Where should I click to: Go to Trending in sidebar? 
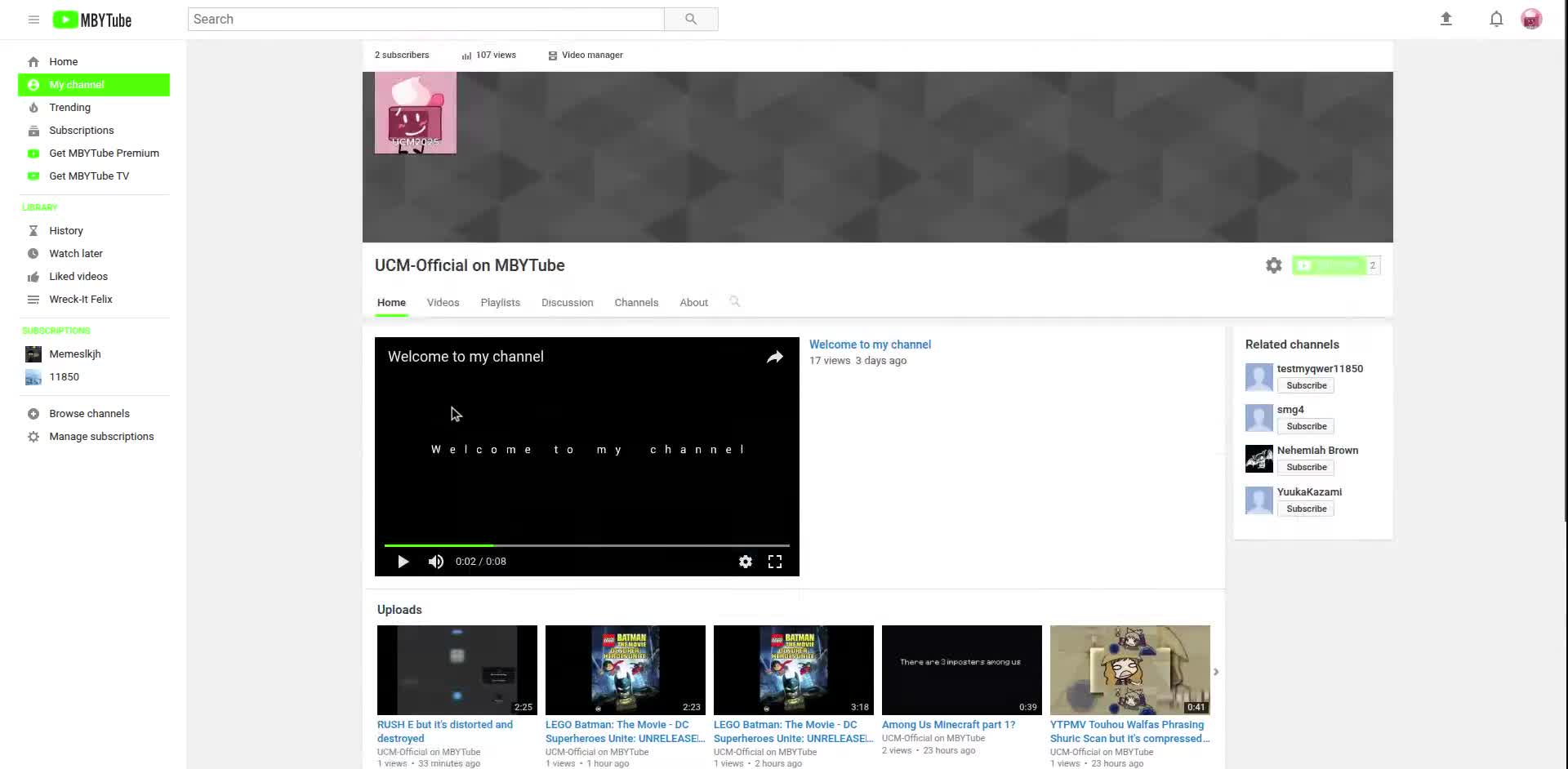(x=69, y=108)
